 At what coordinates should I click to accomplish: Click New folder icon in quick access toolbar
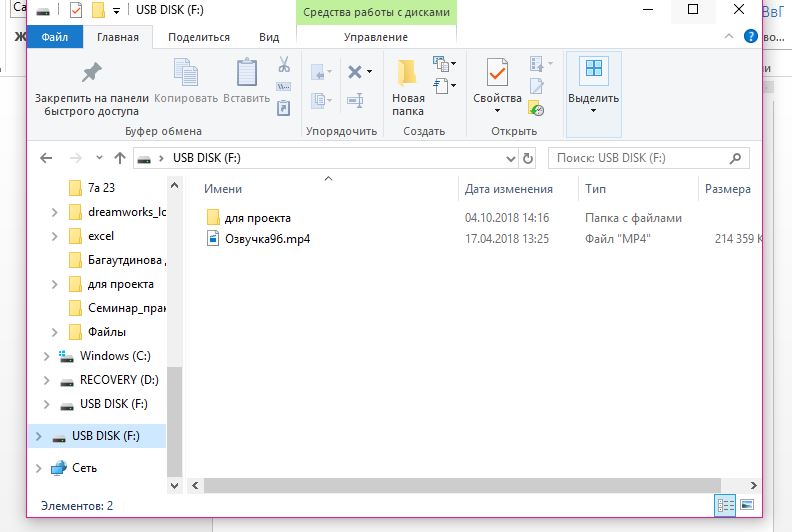[x=98, y=10]
